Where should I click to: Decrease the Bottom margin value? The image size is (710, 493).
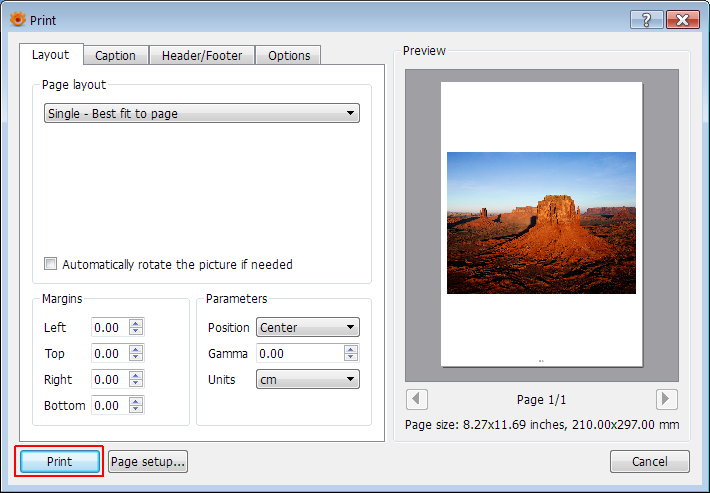136,410
